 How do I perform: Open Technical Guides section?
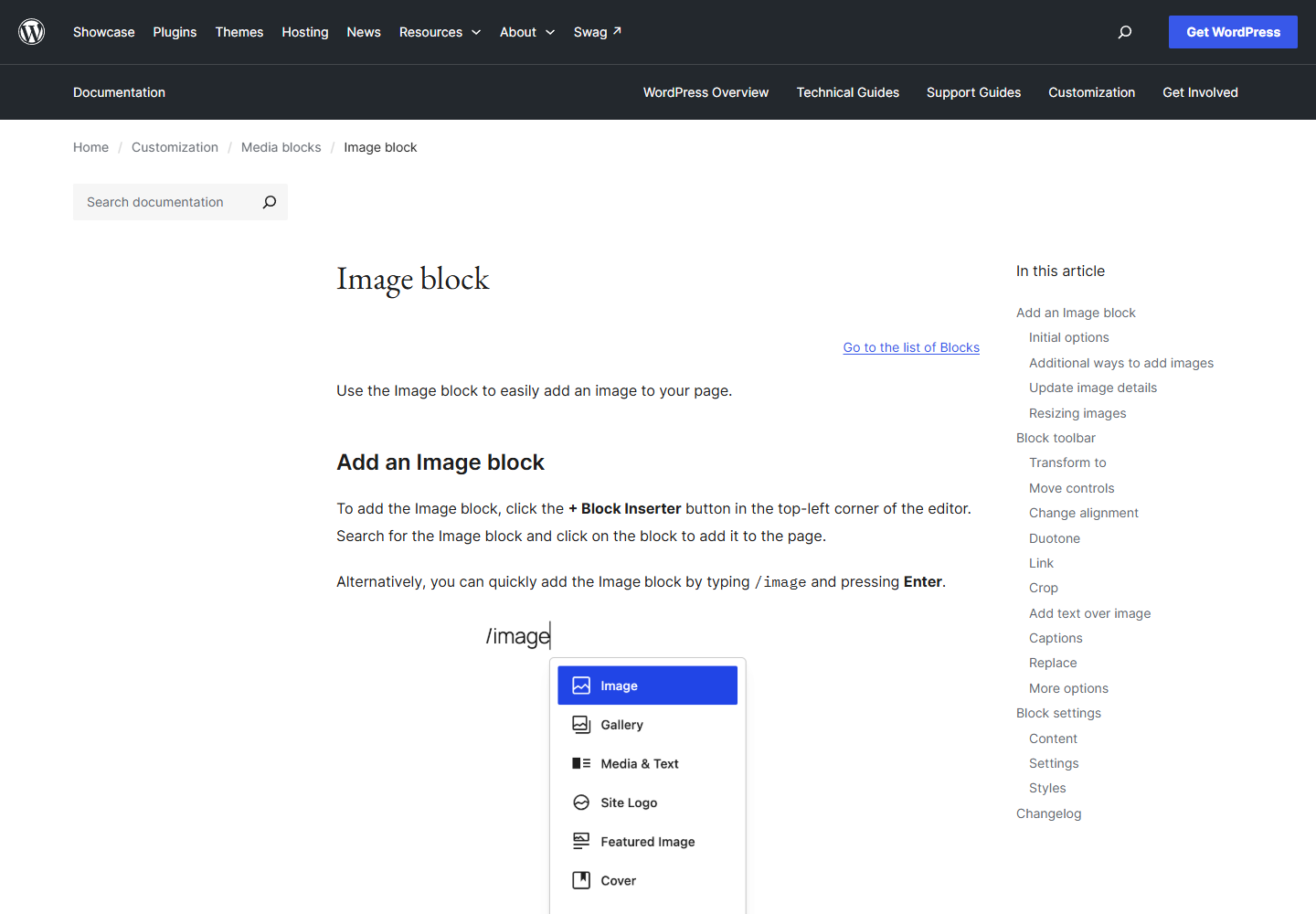848,92
